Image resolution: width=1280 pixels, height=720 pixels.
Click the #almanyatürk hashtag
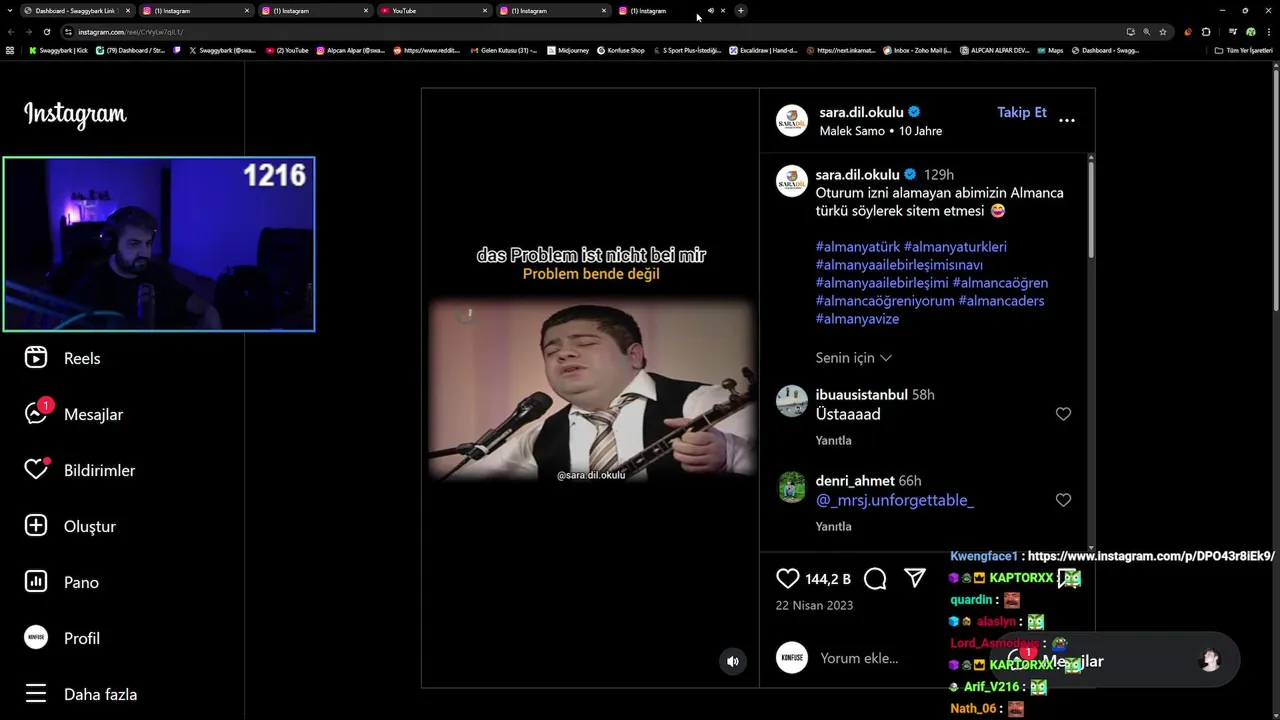click(x=857, y=247)
